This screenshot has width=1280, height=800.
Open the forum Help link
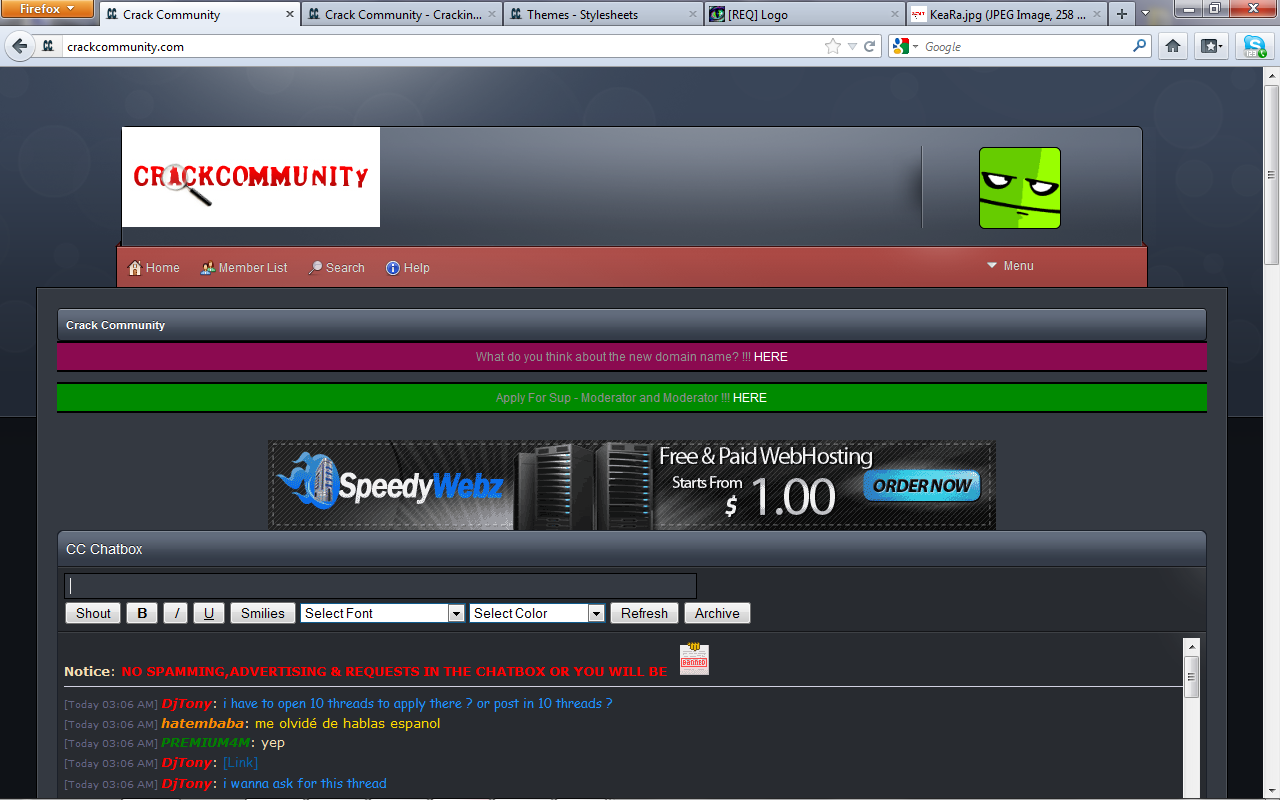(x=417, y=268)
